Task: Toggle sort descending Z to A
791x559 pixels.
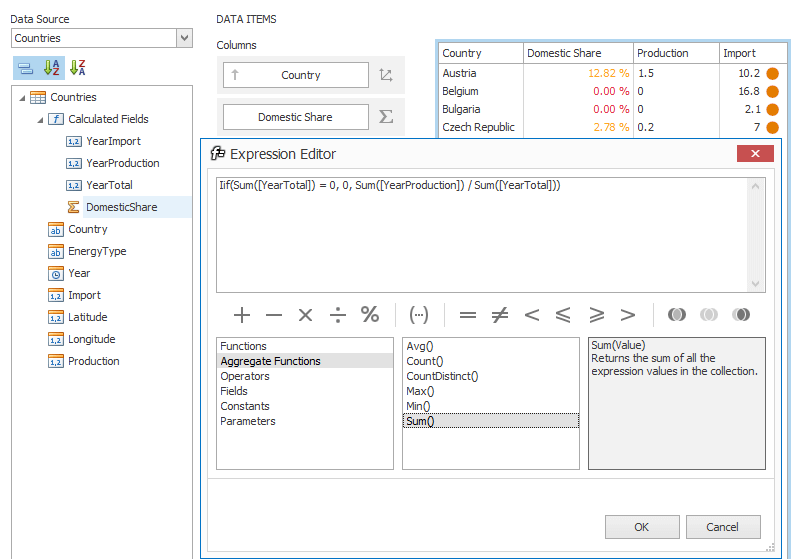Action: [78, 68]
